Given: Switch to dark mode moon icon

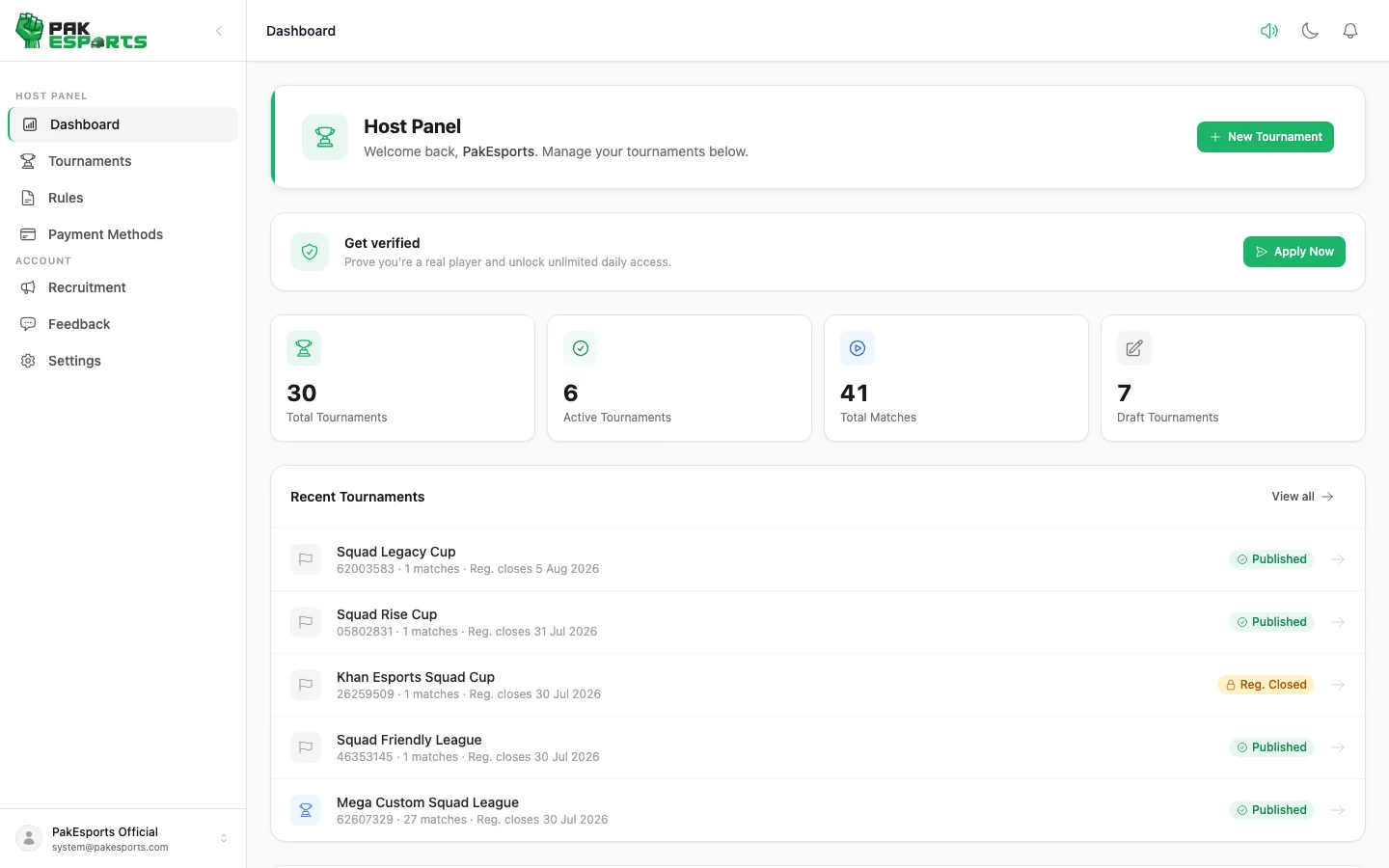Looking at the screenshot, I should (x=1310, y=31).
